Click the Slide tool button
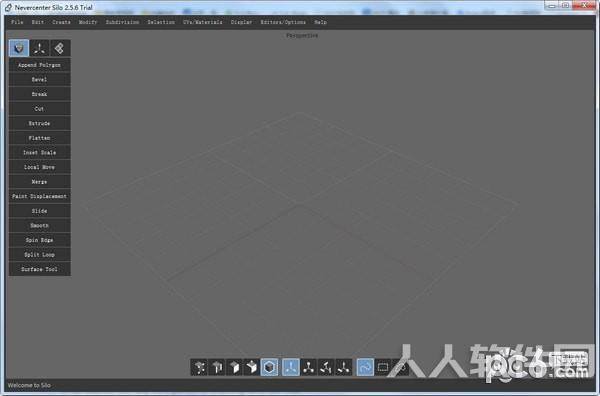 click(x=39, y=211)
